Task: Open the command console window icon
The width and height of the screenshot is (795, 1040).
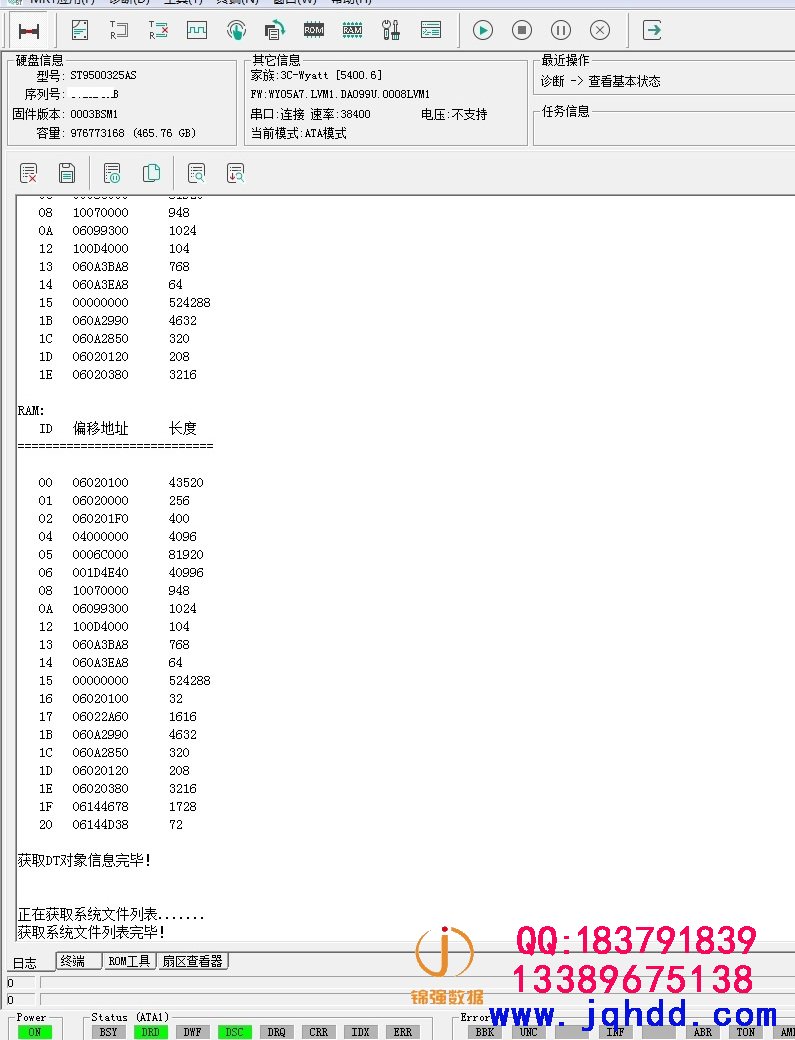Action: point(431,30)
